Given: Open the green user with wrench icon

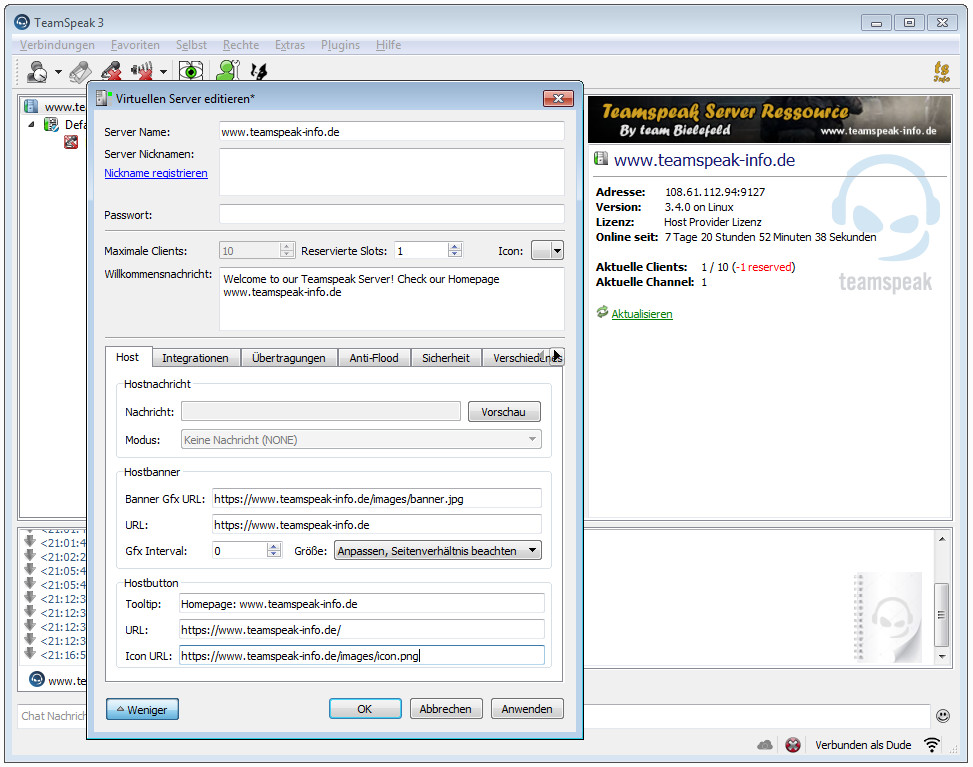Looking at the screenshot, I should pos(228,70).
